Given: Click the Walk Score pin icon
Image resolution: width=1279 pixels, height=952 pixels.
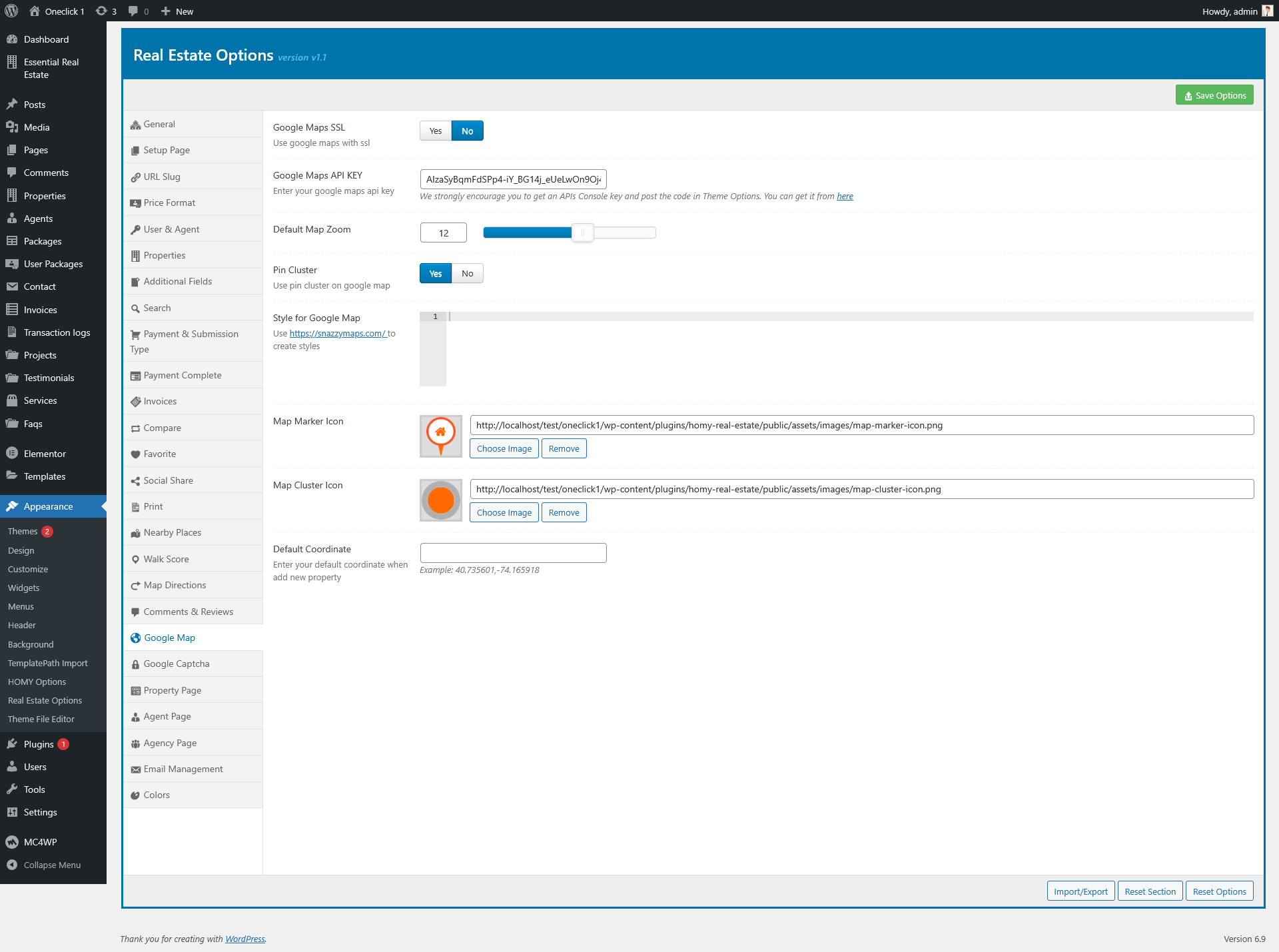Looking at the screenshot, I should click(x=135, y=560).
